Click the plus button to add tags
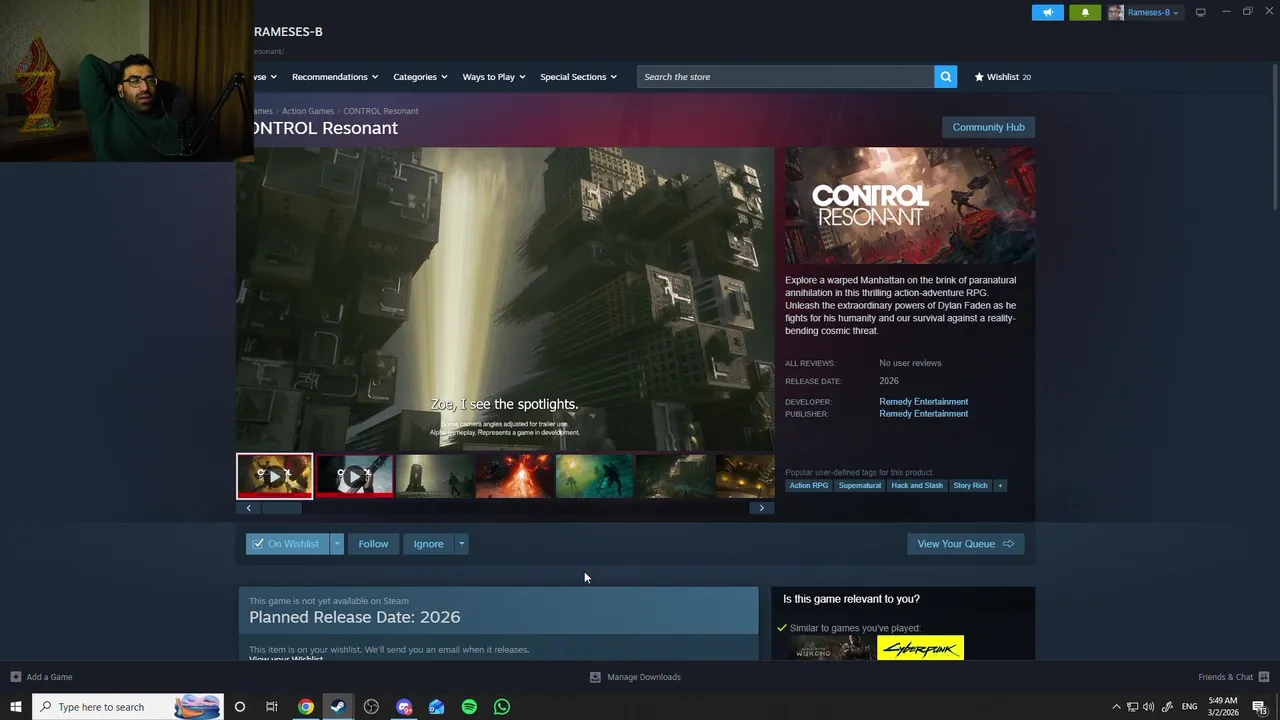 pos(1000,486)
